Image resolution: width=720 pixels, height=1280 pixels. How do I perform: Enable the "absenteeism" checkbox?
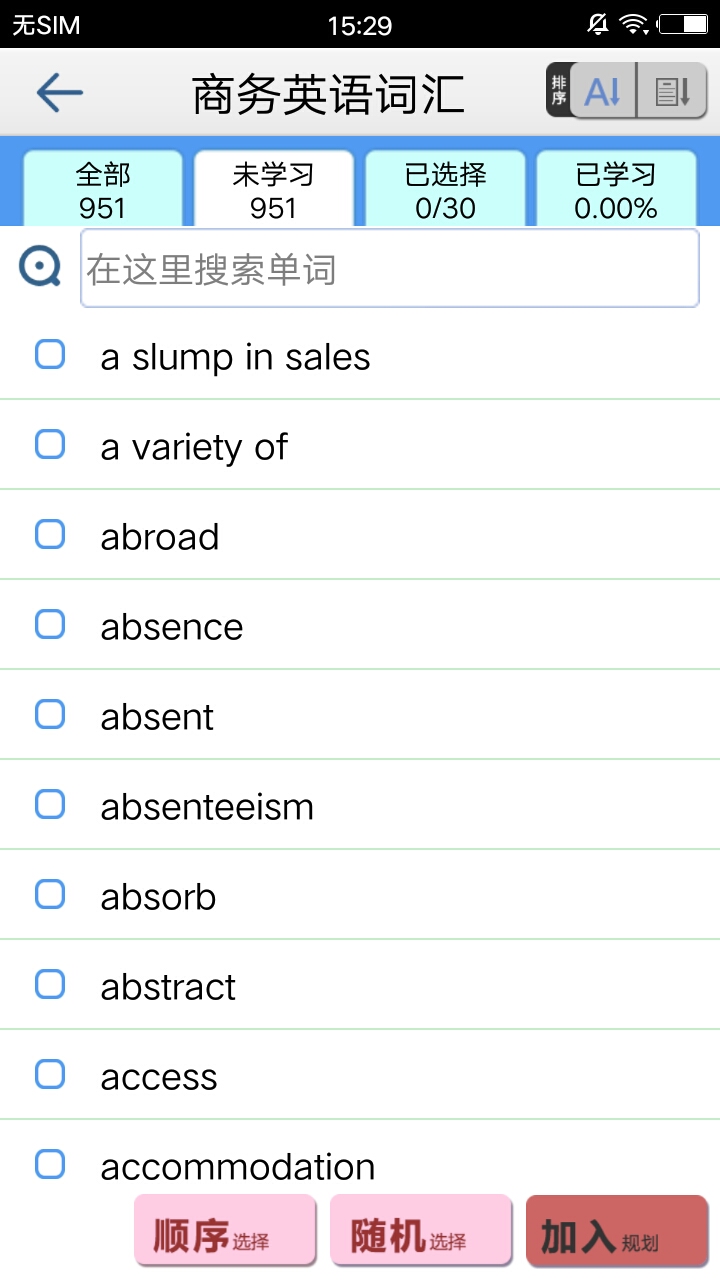[50, 804]
